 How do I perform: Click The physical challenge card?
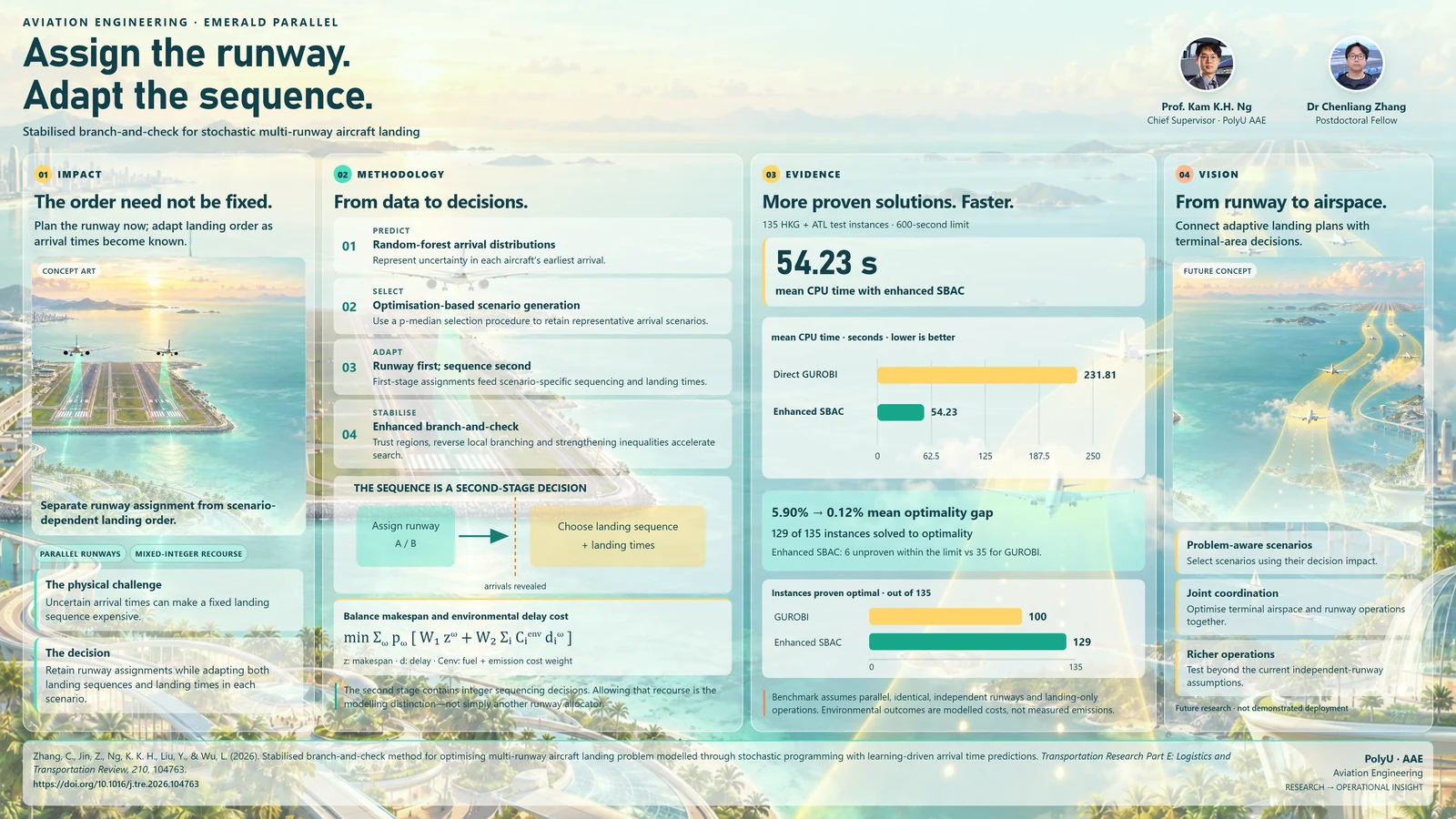[169, 600]
